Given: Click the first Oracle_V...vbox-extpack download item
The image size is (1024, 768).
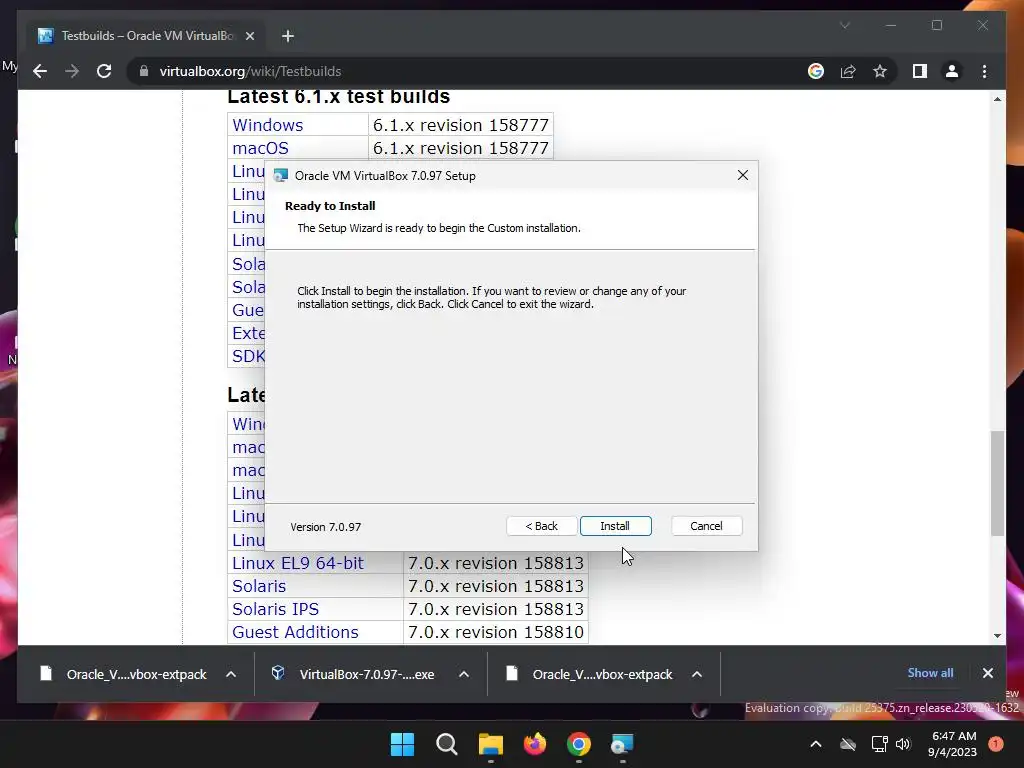Looking at the screenshot, I should point(123,674).
